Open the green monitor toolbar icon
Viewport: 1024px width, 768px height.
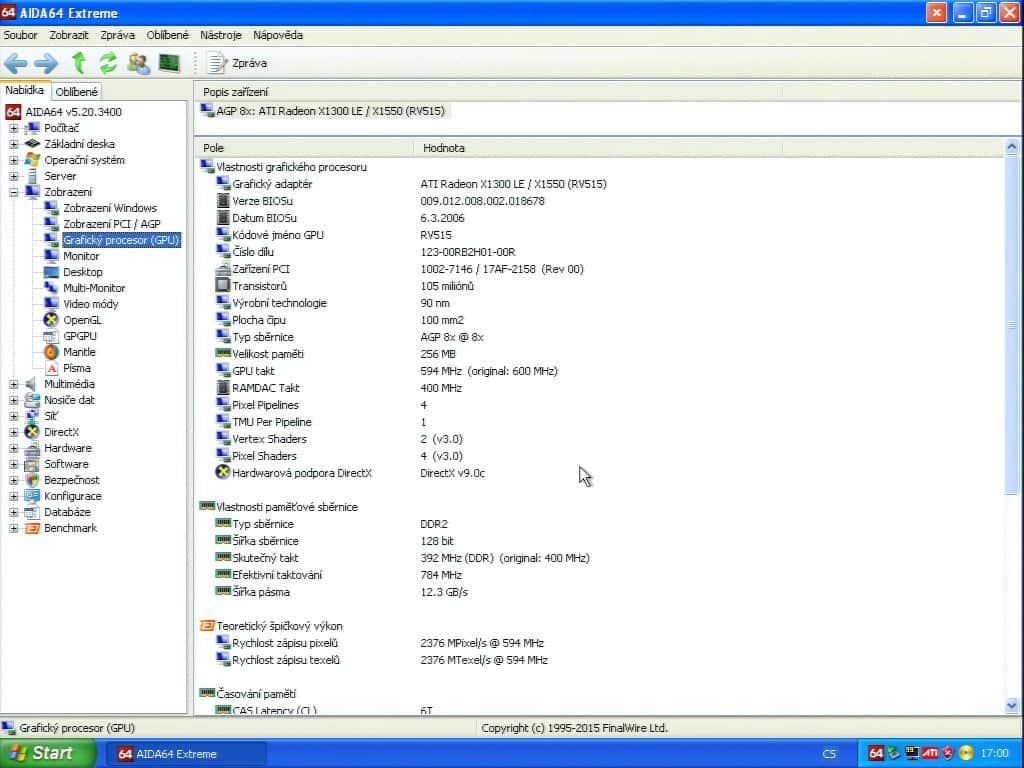point(169,63)
